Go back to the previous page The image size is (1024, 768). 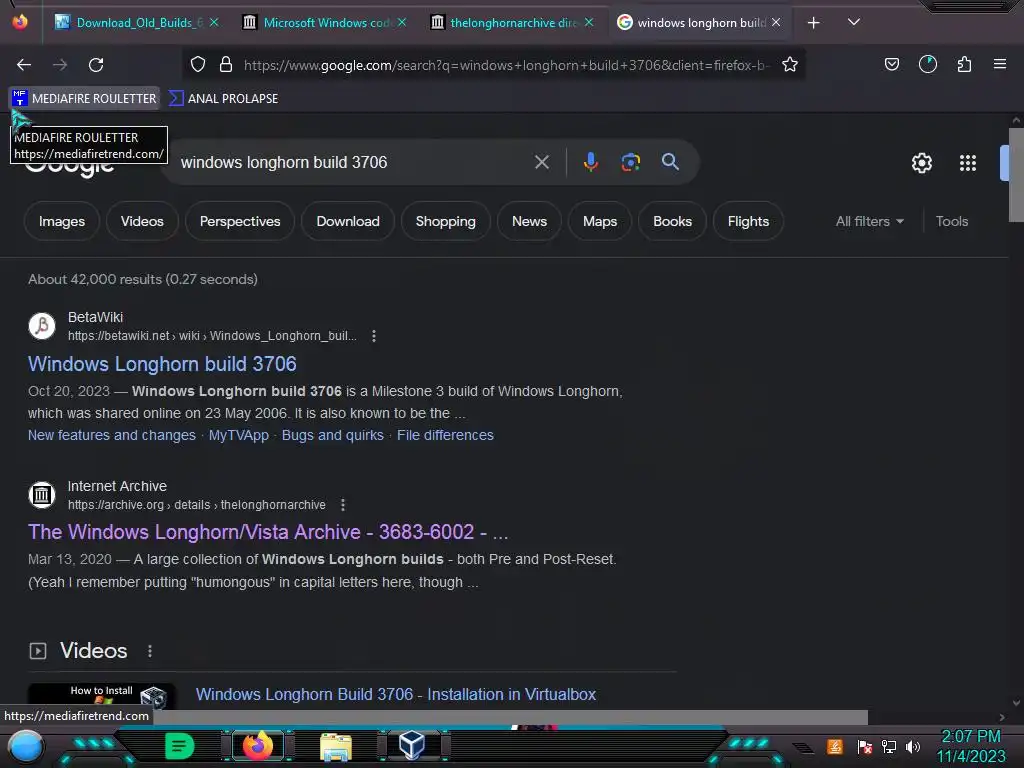pyautogui.click(x=24, y=65)
